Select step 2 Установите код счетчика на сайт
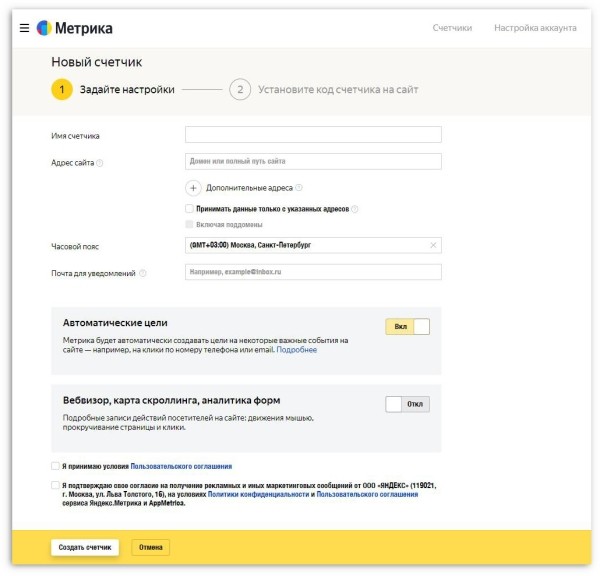 [x=324, y=89]
